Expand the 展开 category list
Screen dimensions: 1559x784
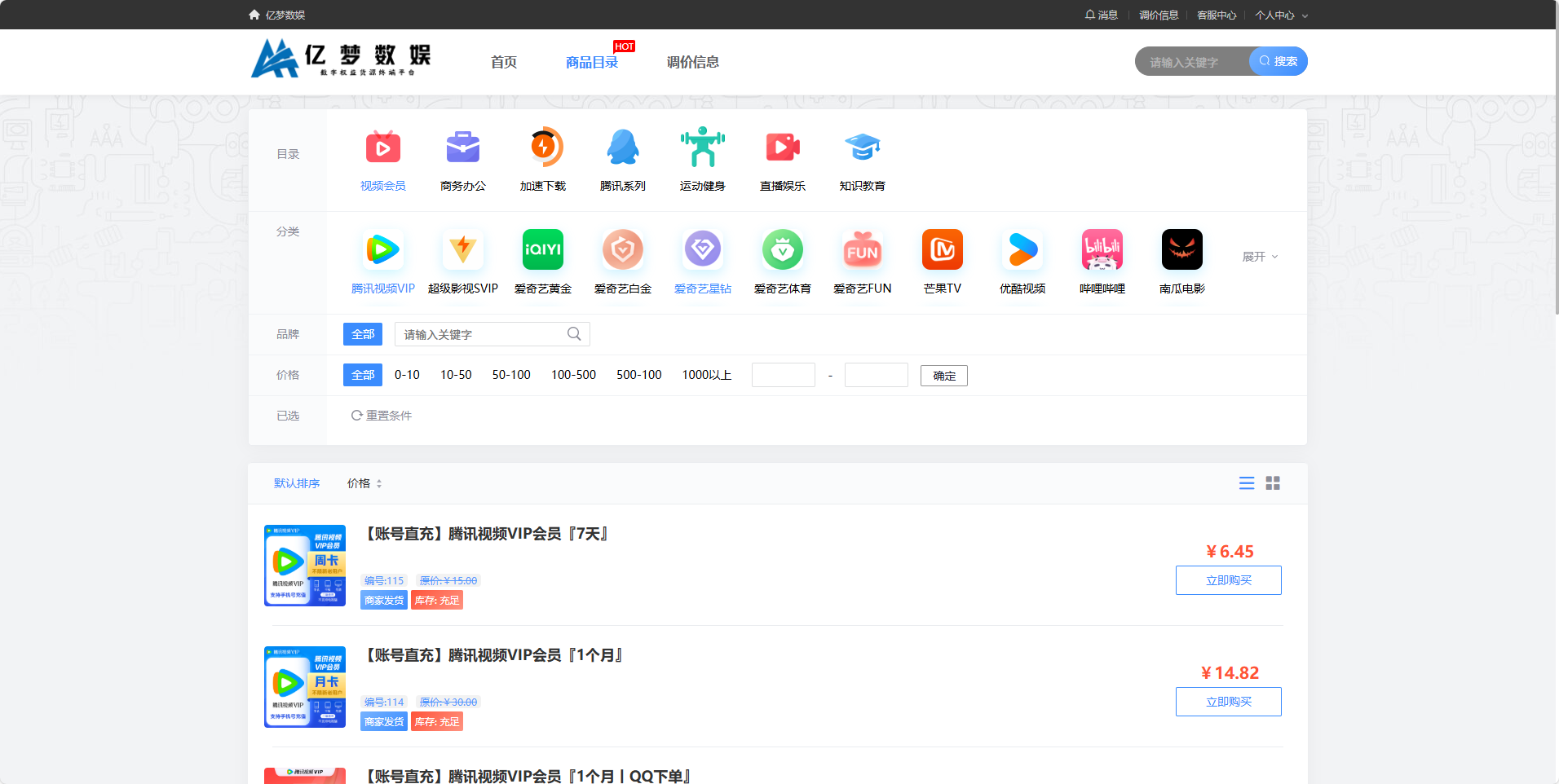click(x=1260, y=257)
